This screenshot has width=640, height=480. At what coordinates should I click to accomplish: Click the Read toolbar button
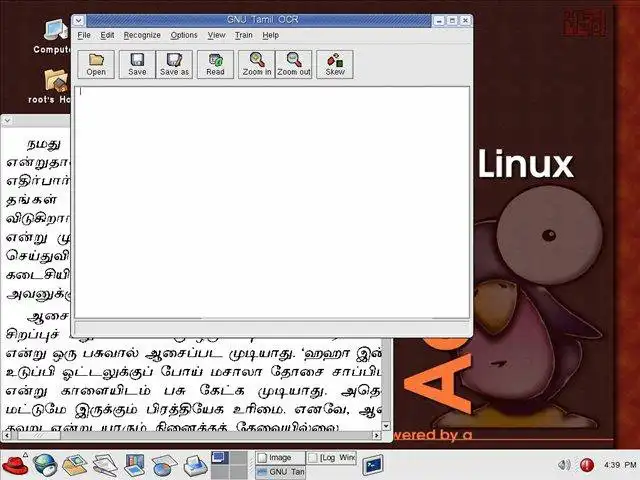click(215, 64)
